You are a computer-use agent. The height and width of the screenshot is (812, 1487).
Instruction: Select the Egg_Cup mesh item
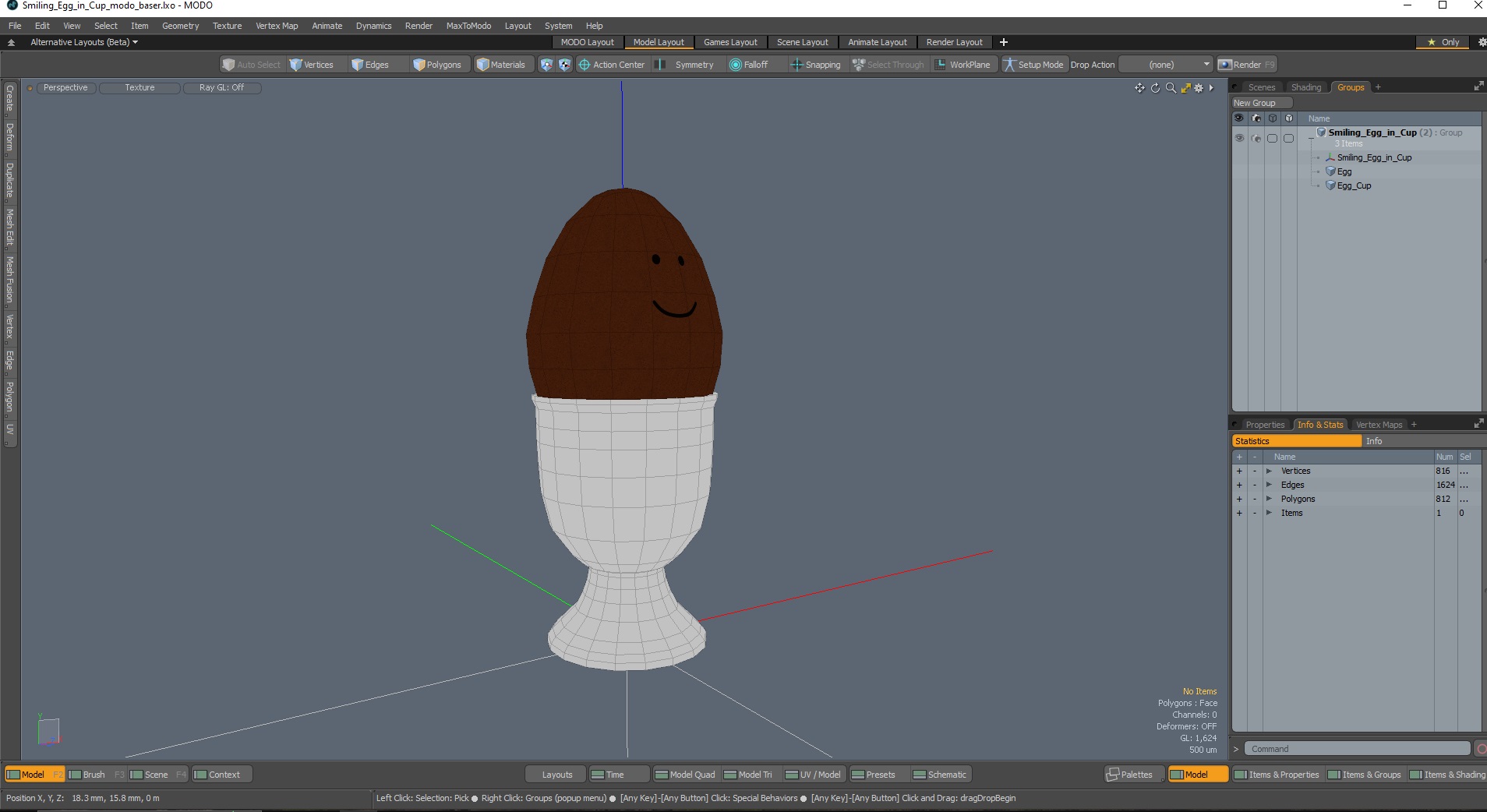pyautogui.click(x=1354, y=185)
